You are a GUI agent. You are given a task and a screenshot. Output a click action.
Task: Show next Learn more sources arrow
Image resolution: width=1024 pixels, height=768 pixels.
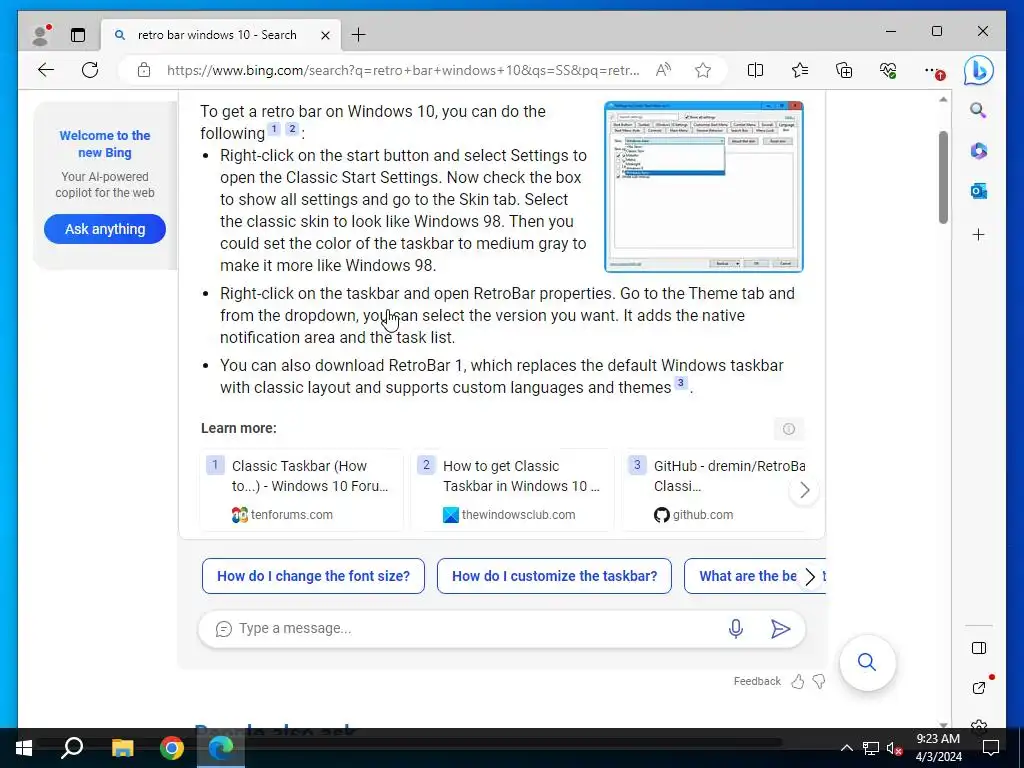coord(805,490)
